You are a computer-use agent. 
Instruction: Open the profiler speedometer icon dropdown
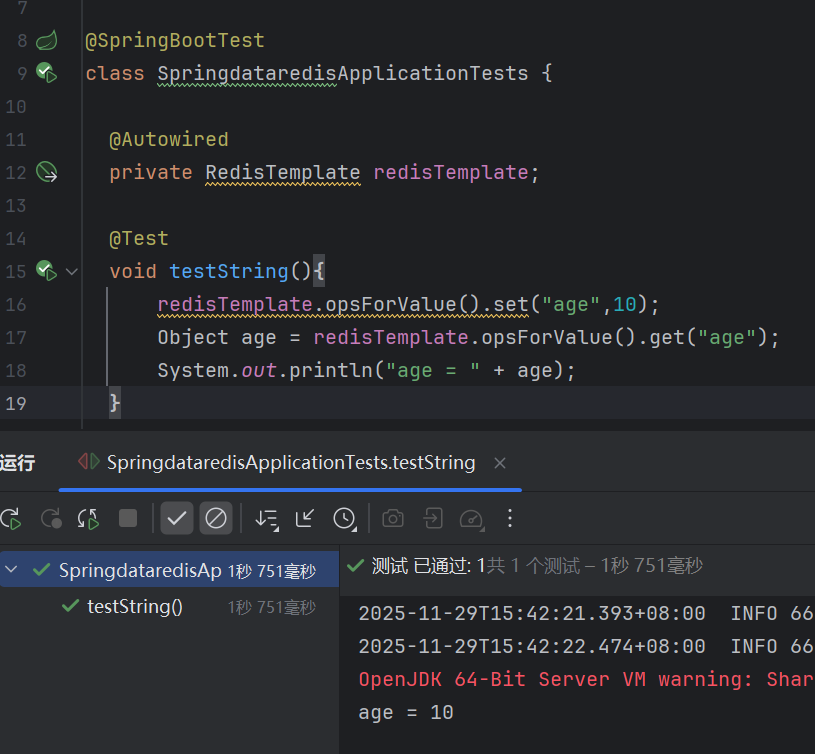(x=472, y=519)
